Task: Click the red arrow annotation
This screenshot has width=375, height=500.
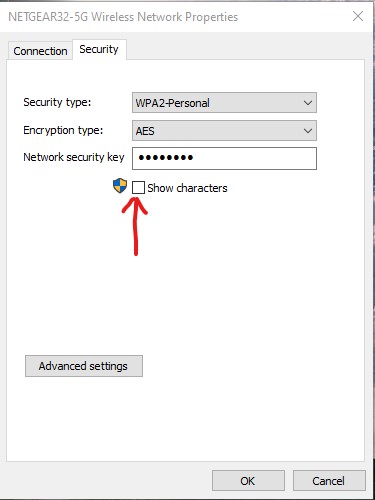Action: point(135,226)
